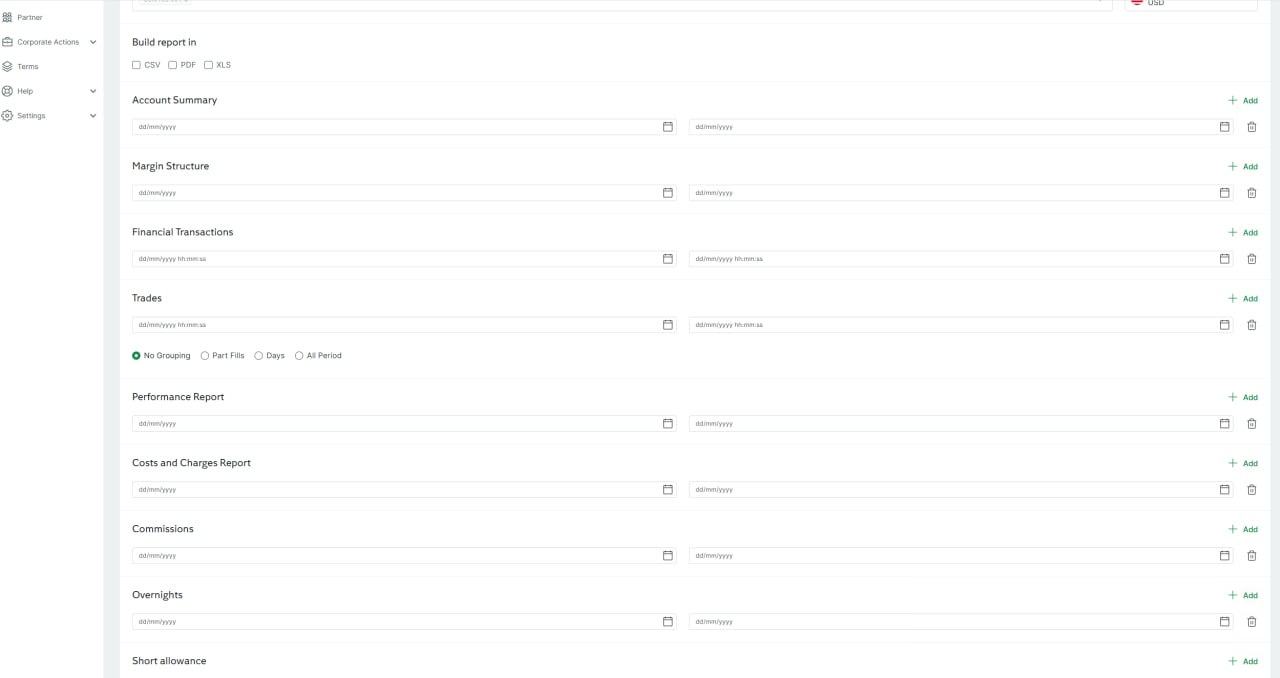
Task: Tick the PDF format checkbox
Action: tap(173, 65)
